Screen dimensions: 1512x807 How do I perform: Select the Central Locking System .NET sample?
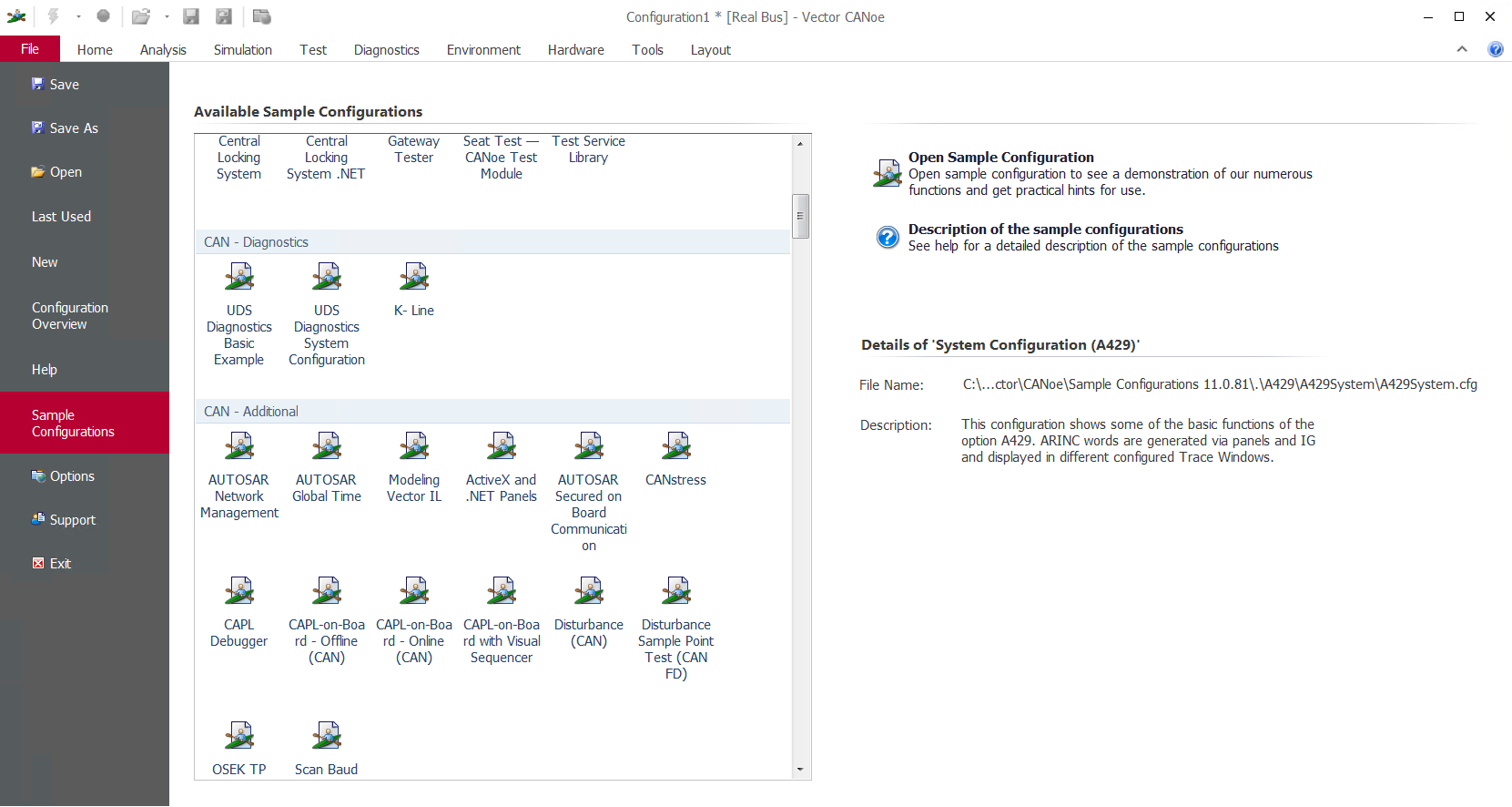pos(327,158)
